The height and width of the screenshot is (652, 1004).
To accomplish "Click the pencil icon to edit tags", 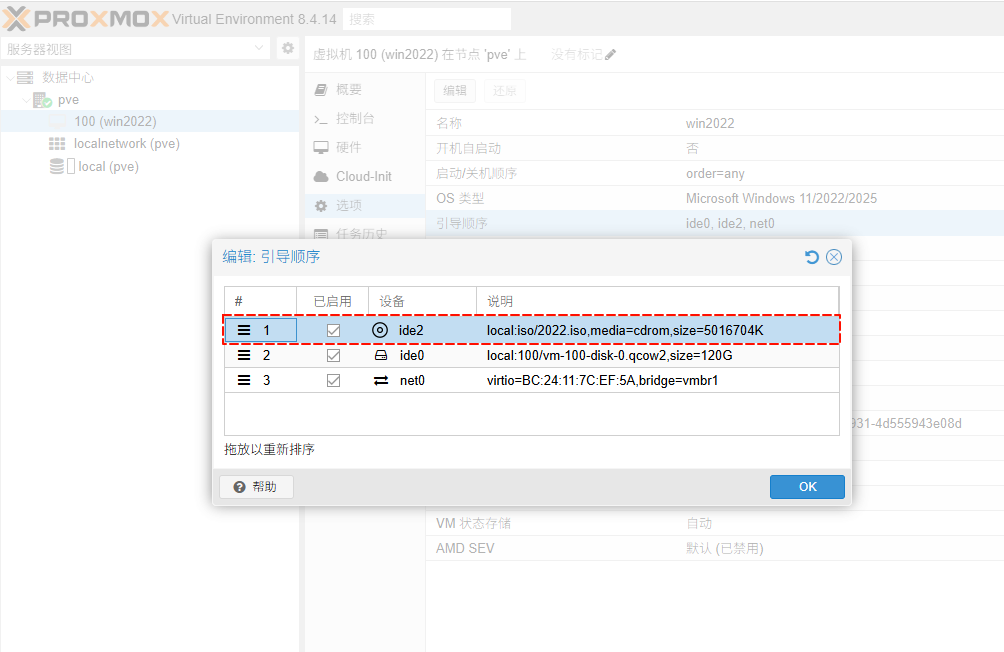I will [x=611, y=54].
